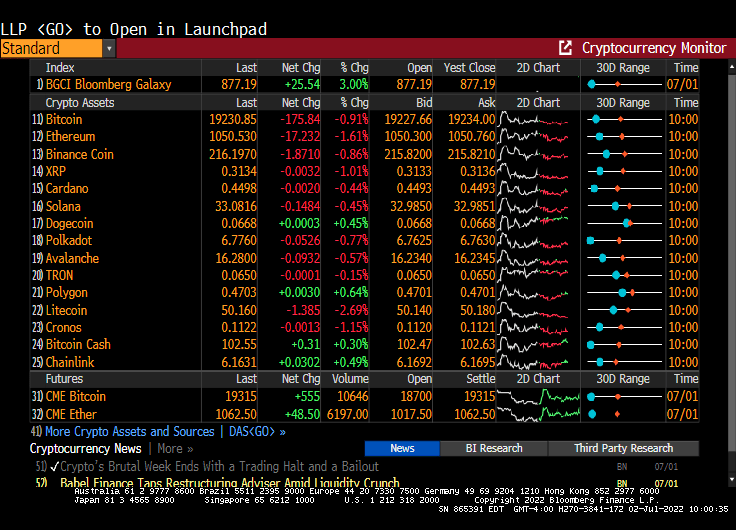Click the Standard view selector box
The width and height of the screenshot is (736, 530).
50,48
